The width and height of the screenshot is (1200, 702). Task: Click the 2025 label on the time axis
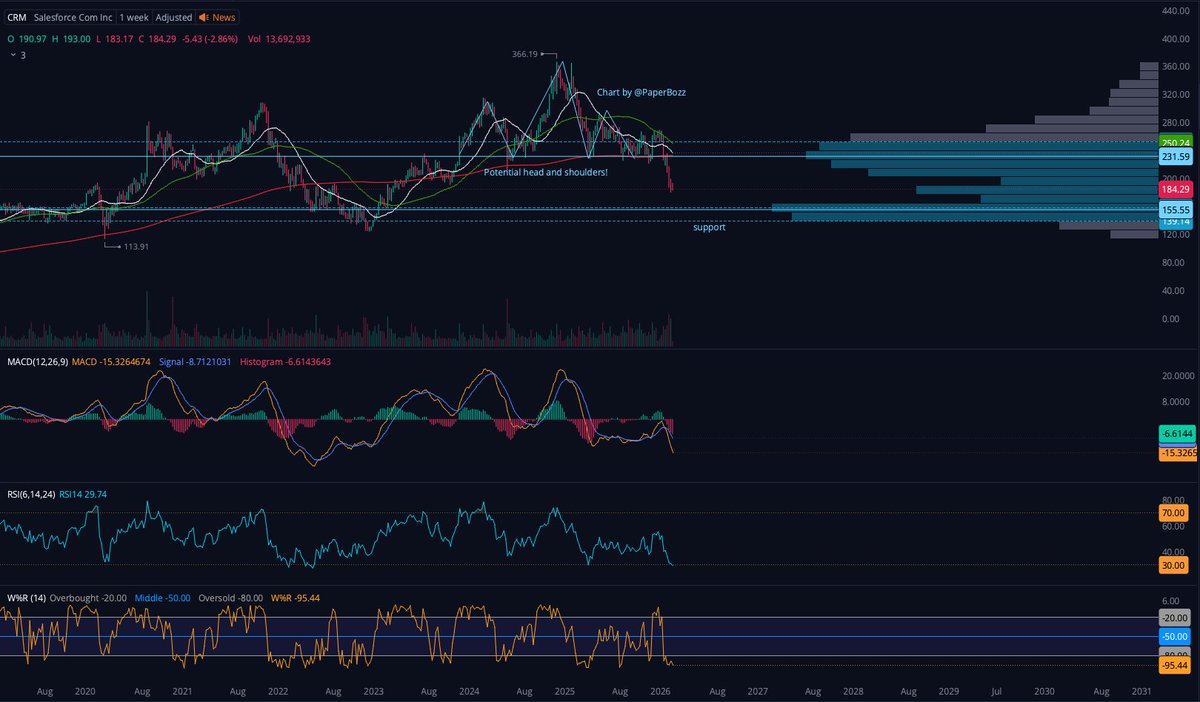tap(565, 691)
